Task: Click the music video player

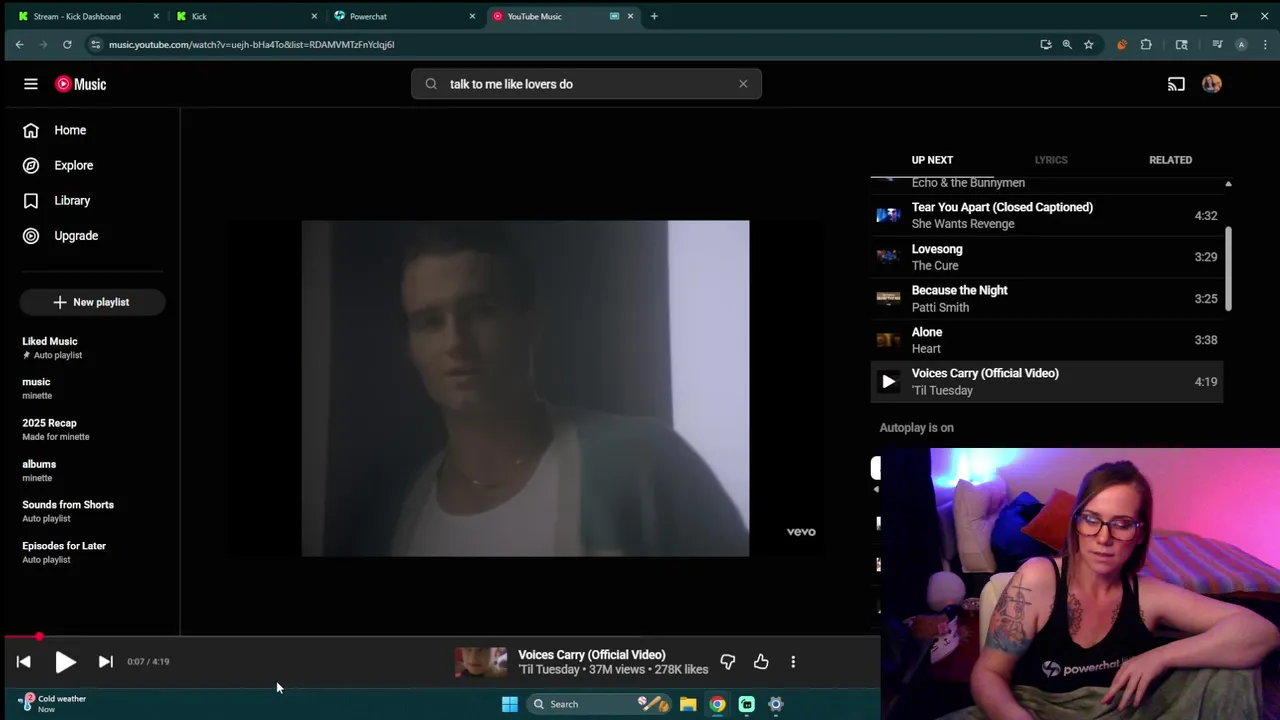Action: (525, 388)
